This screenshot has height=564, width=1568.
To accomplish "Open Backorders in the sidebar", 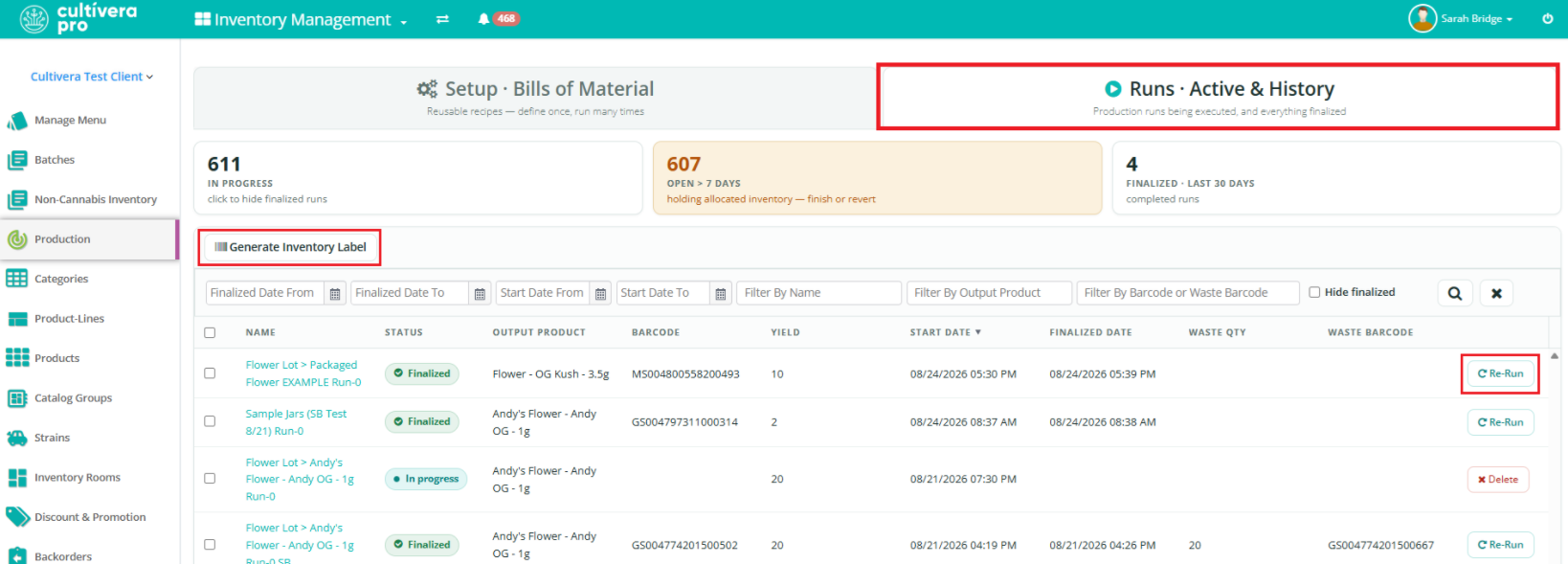I will tap(63, 556).
